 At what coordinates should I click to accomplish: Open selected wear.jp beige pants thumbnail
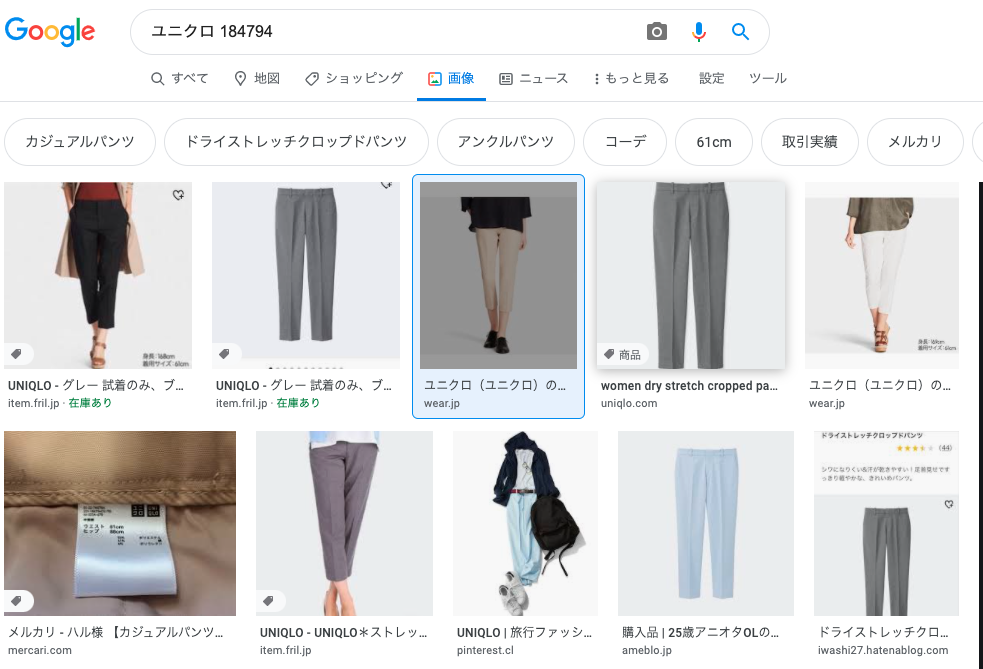click(x=498, y=275)
